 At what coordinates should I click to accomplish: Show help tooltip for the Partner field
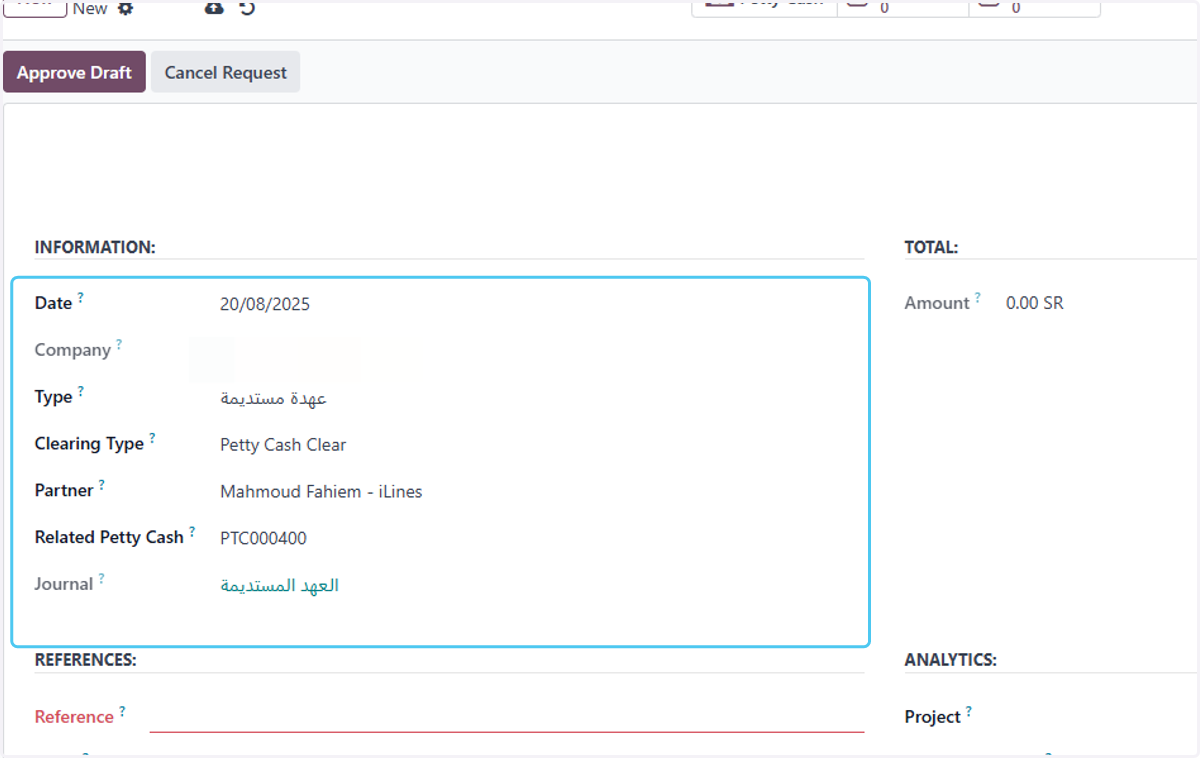click(102, 485)
